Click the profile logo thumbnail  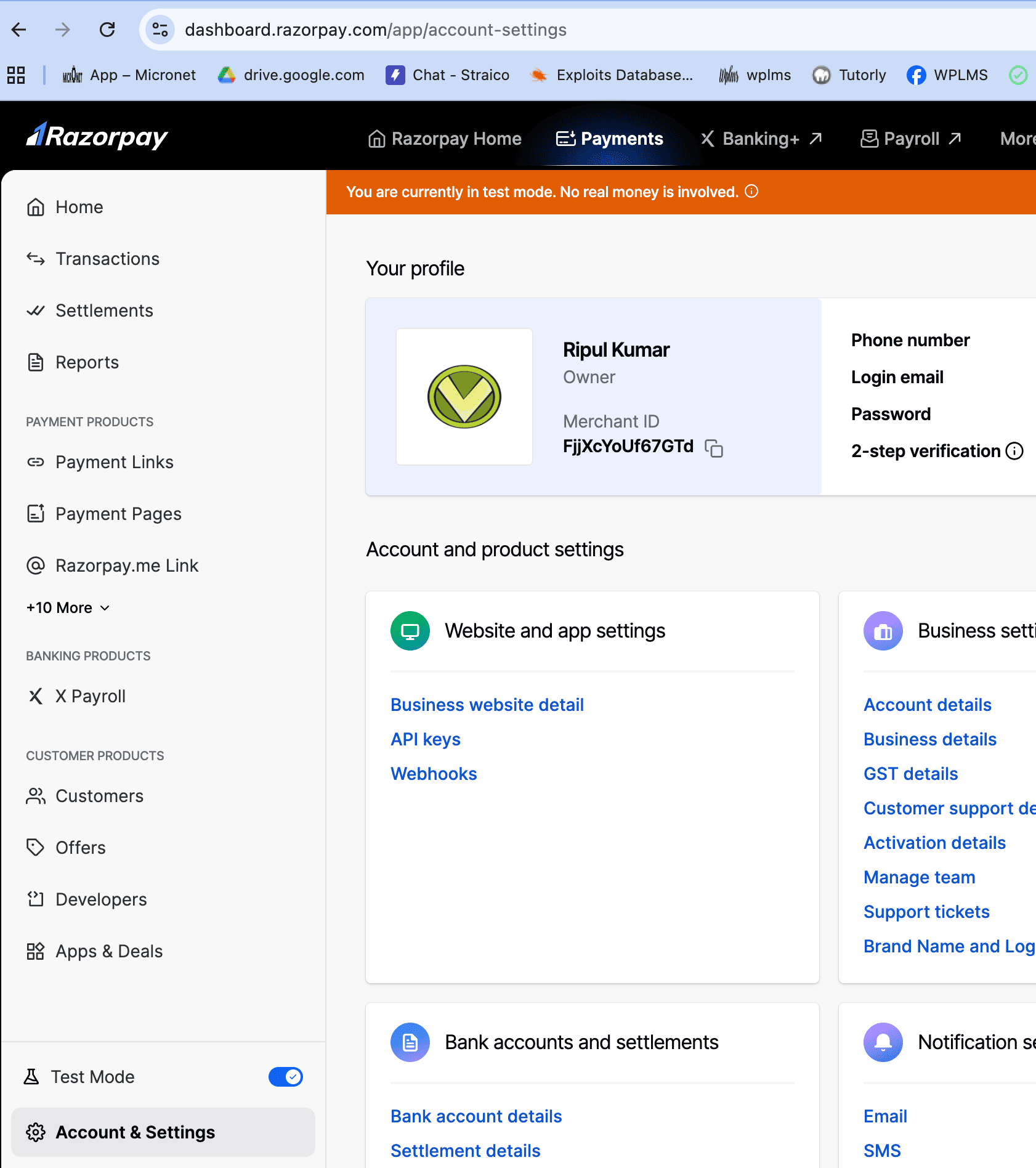click(x=464, y=397)
